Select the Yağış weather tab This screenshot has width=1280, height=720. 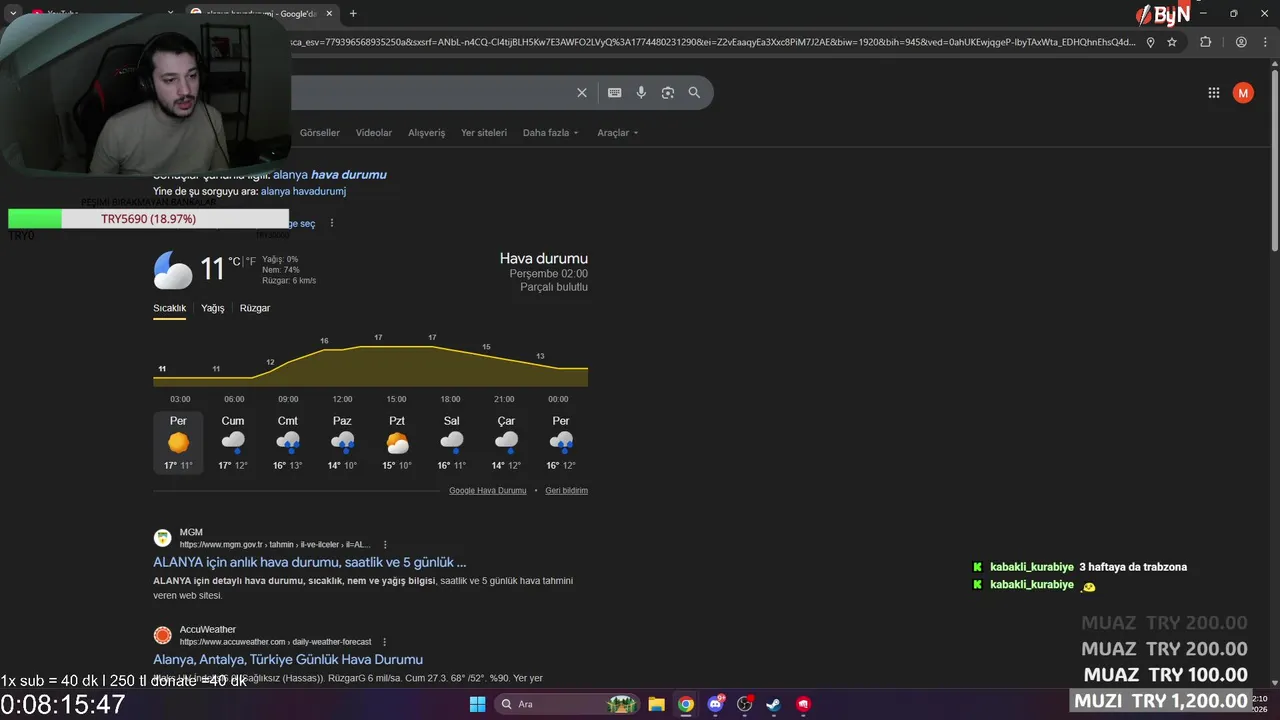click(x=212, y=308)
